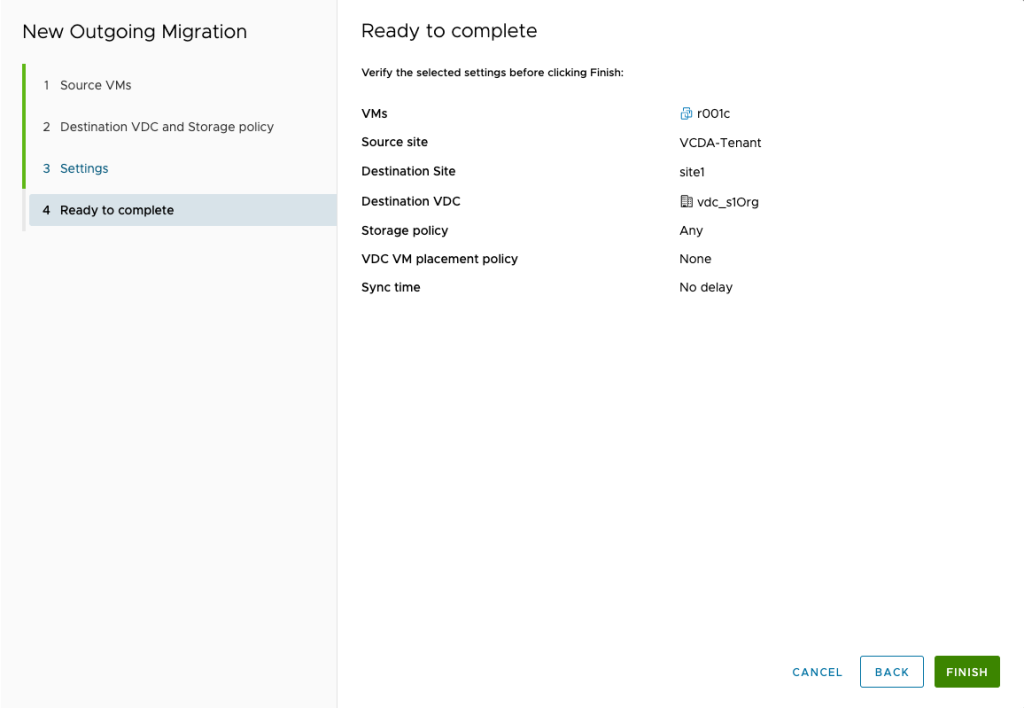Open Destination VDC and Storage policy step
Viewport: 1024px width, 708px height.
[x=159, y=127]
